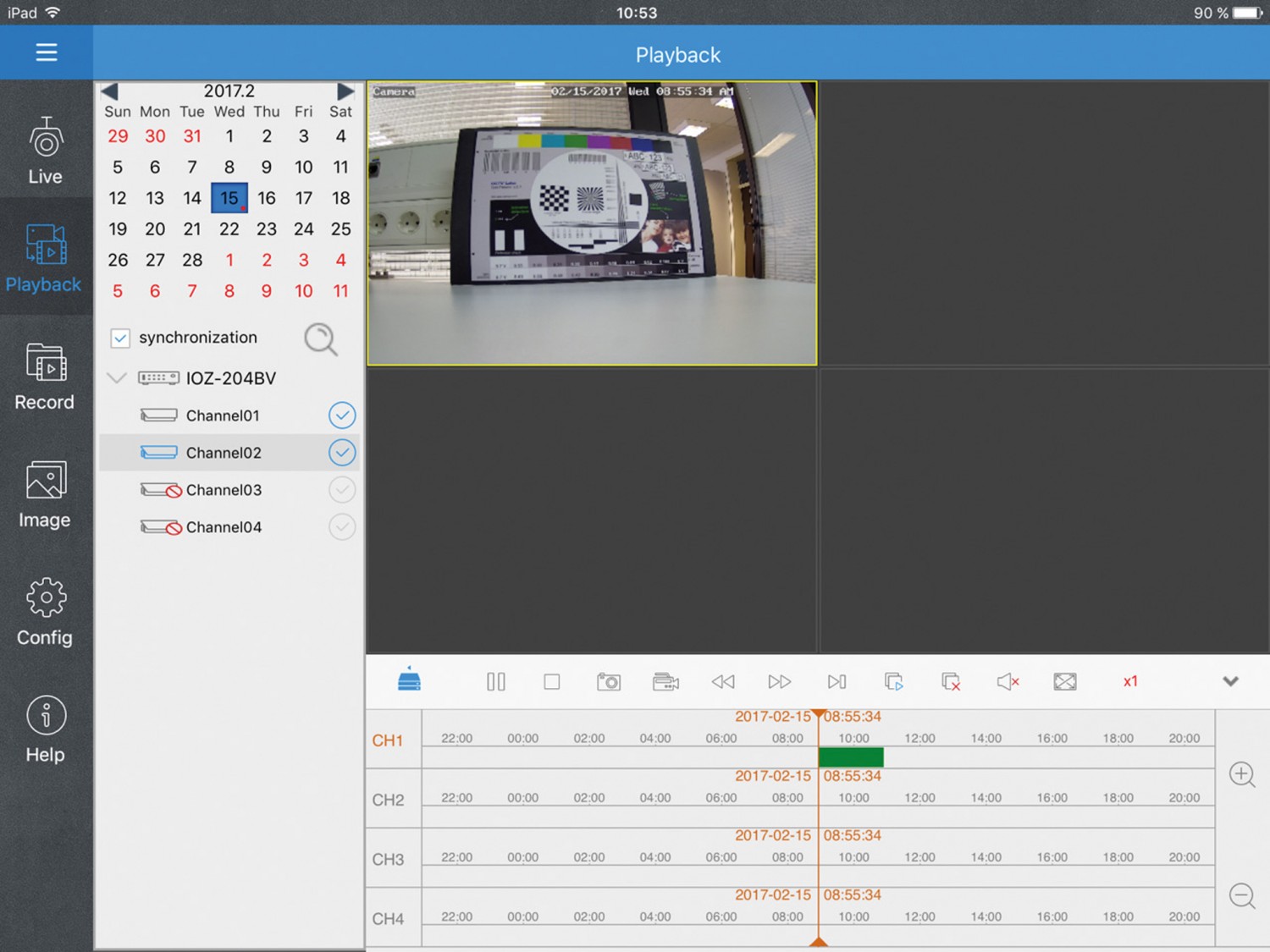This screenshot has height=952, width=1270.
Task: Click the play all windows icon
Action: pyautogui.click(x=894, y=681)
